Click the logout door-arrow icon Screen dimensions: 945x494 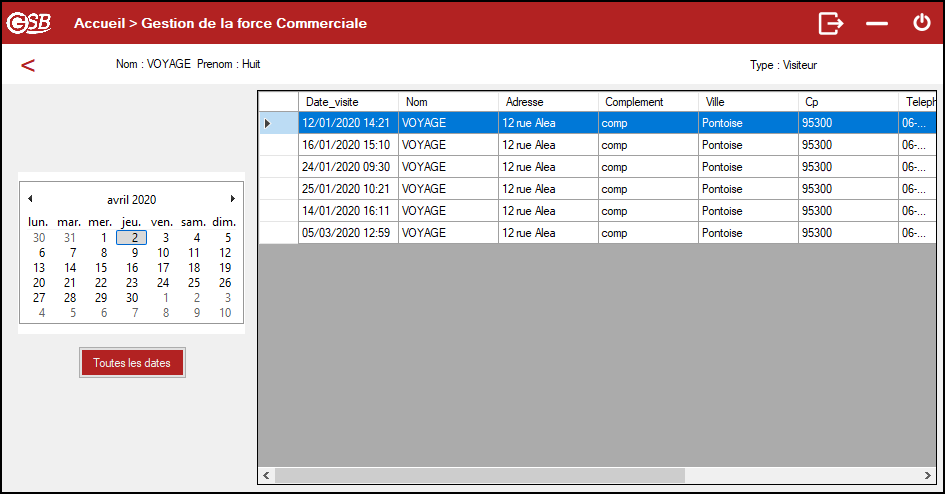[x=830, y=23]
